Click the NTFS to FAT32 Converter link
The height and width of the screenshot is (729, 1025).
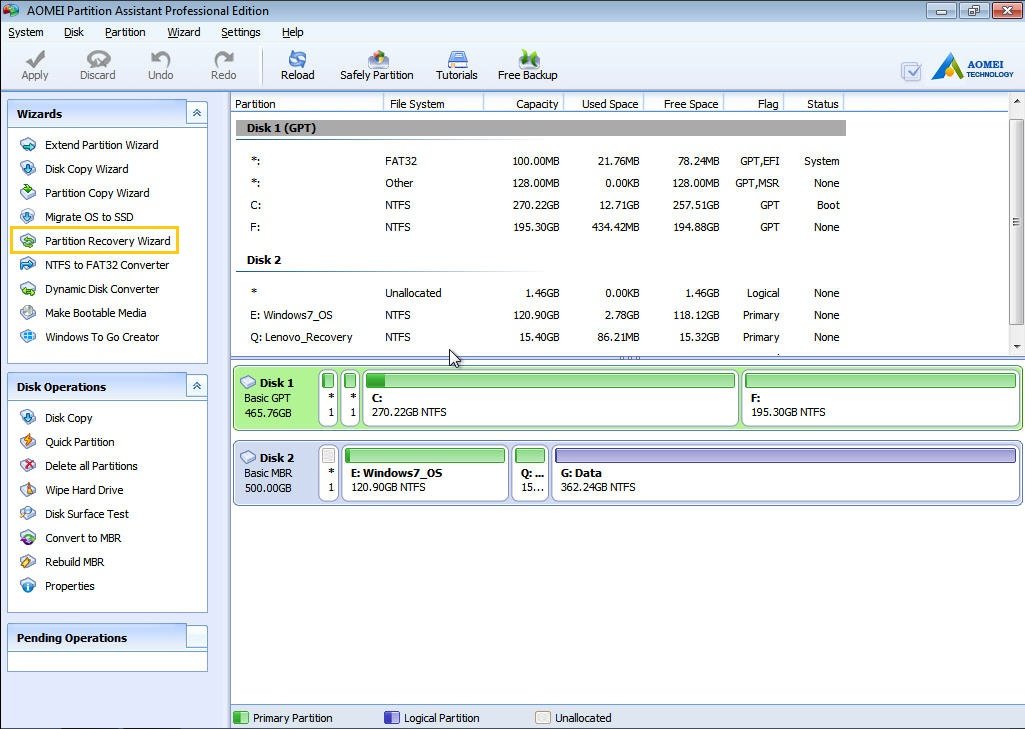106,265
